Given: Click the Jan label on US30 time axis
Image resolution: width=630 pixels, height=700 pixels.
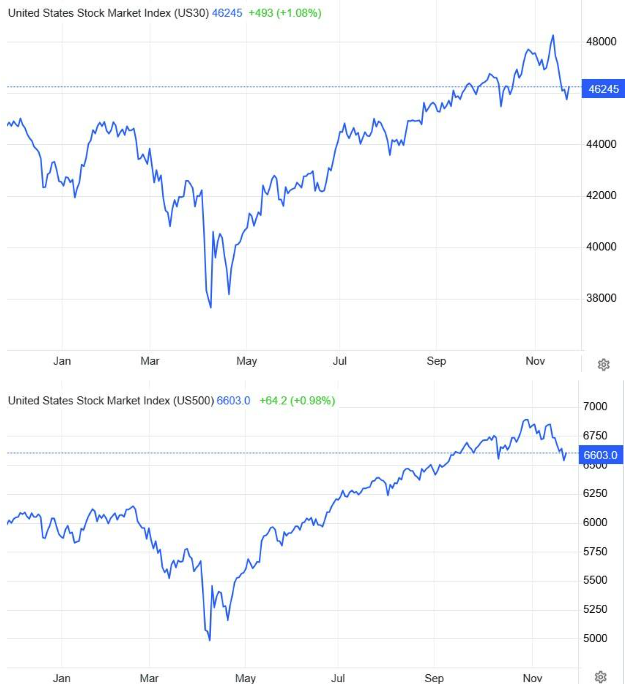Looking at the screenshot, I should (x=62, y=361).
